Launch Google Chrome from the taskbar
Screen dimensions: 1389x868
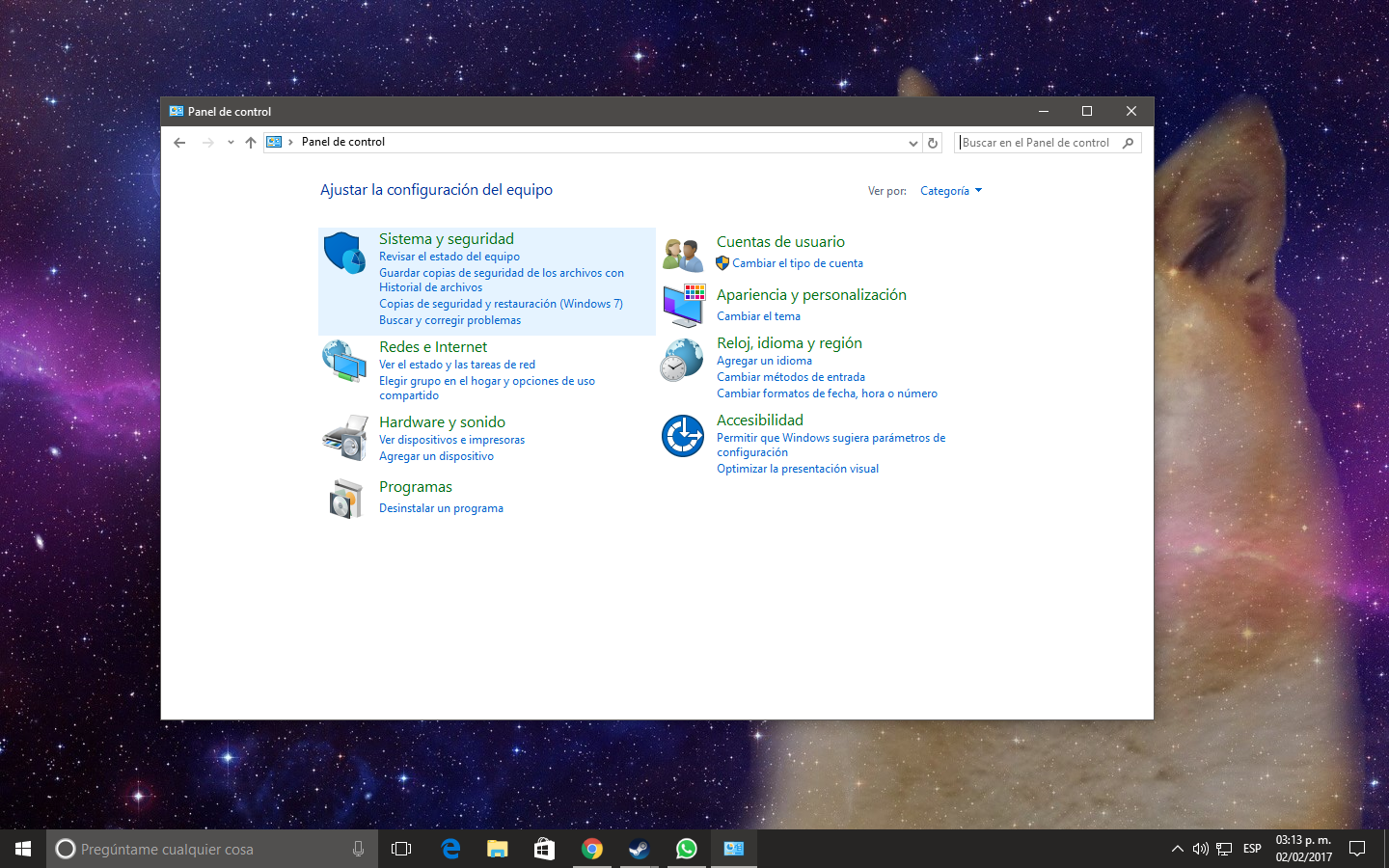(591, 849)
